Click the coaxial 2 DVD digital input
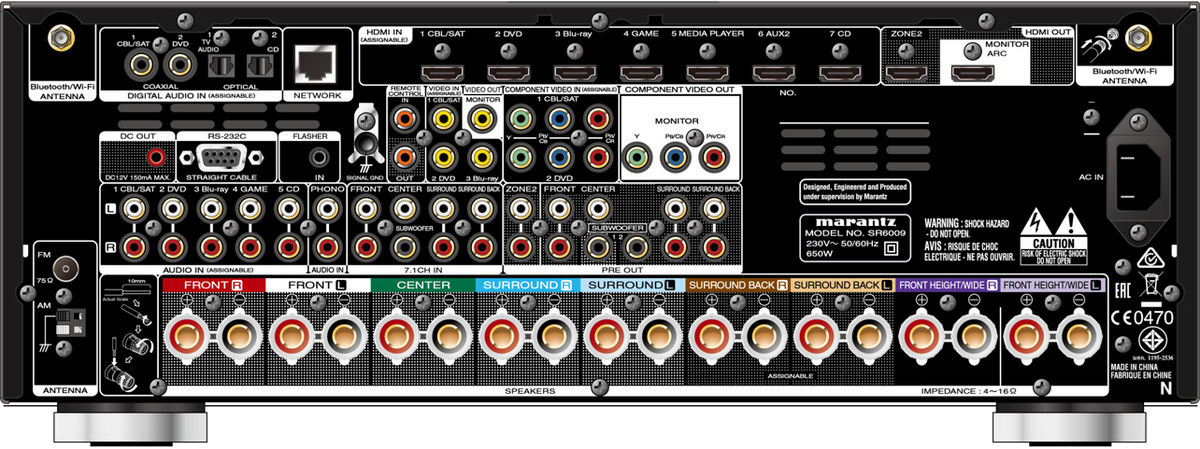This screenshot has width=1200, height=449. (x=179, y=66)
